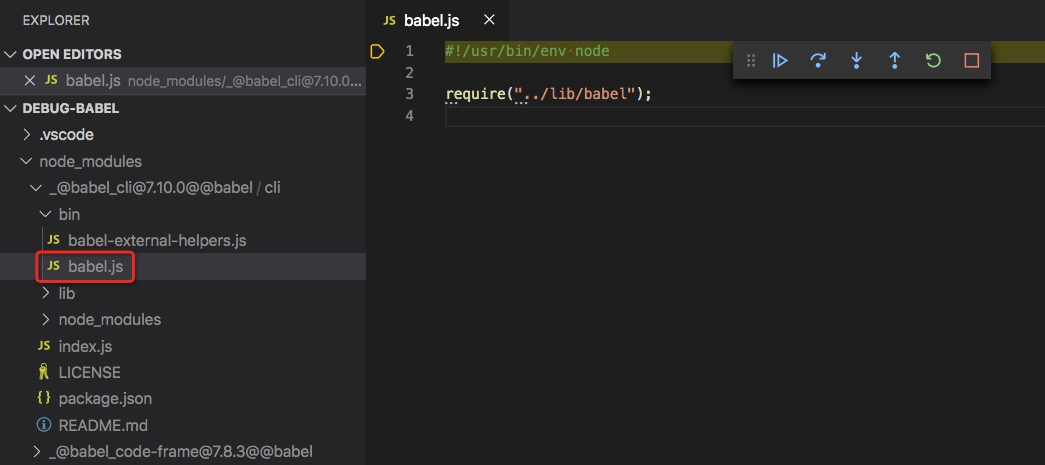Click line number 3 in gutter
This screenshot has height=465, width=1045.
coord(409,94)
